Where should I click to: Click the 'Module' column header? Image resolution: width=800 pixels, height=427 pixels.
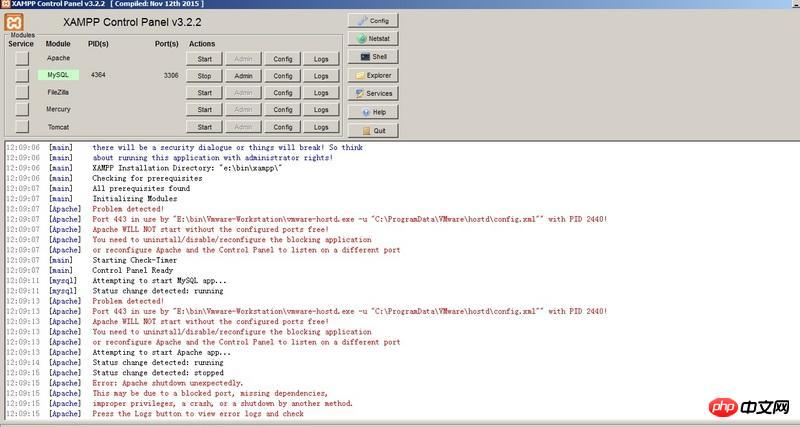(58, 44)
